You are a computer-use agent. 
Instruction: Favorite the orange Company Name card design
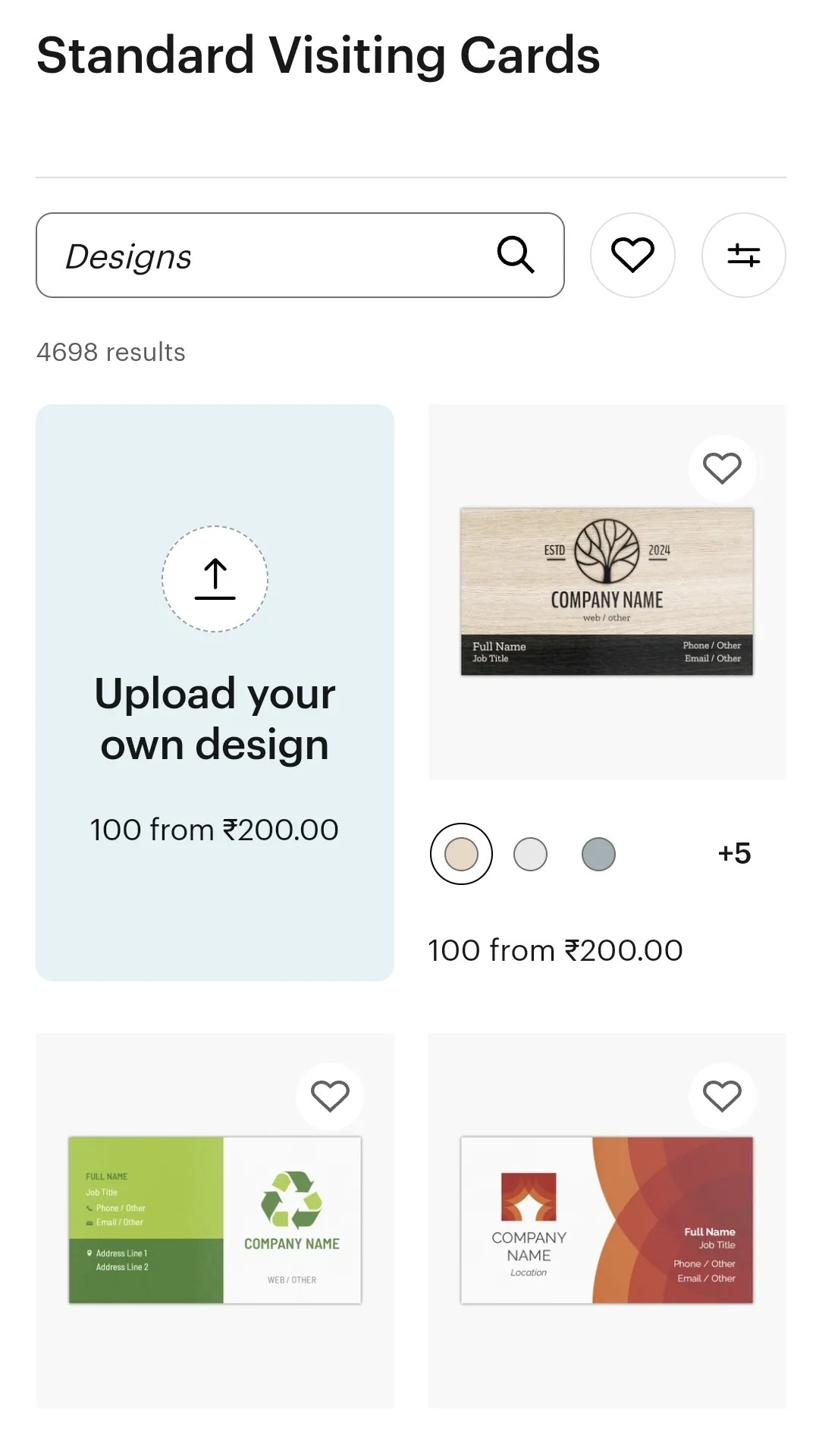click(723, 1096)
